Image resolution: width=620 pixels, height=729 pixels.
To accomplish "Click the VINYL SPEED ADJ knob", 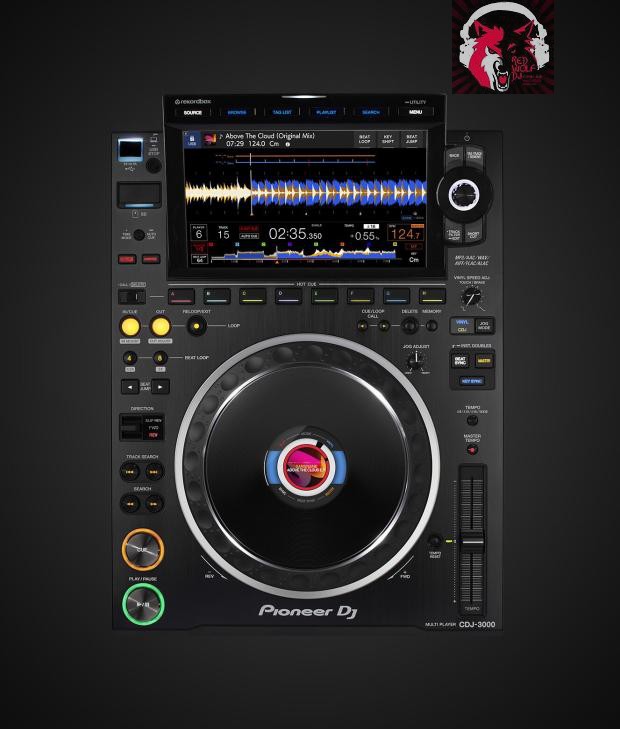I will coord(472,297).
